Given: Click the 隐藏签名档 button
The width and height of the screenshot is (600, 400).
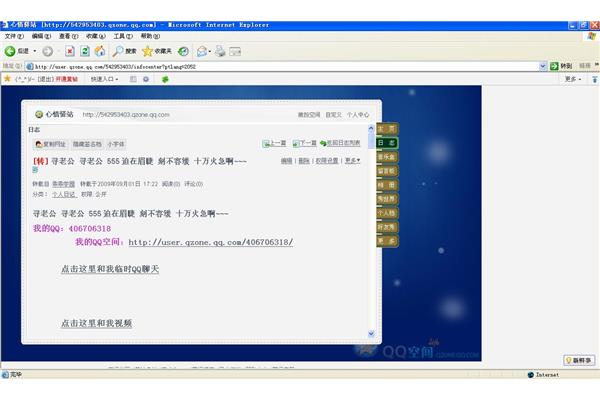Looking at the screenshot, I should pyautogui.click(x=87, y=144).
